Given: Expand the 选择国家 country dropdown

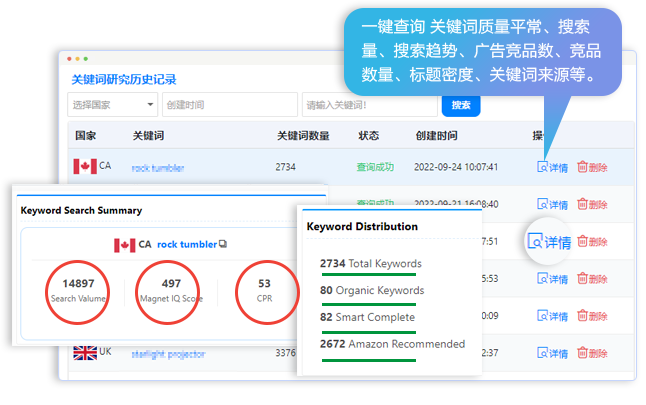Looking at the screenshot, I should [112, 104].
